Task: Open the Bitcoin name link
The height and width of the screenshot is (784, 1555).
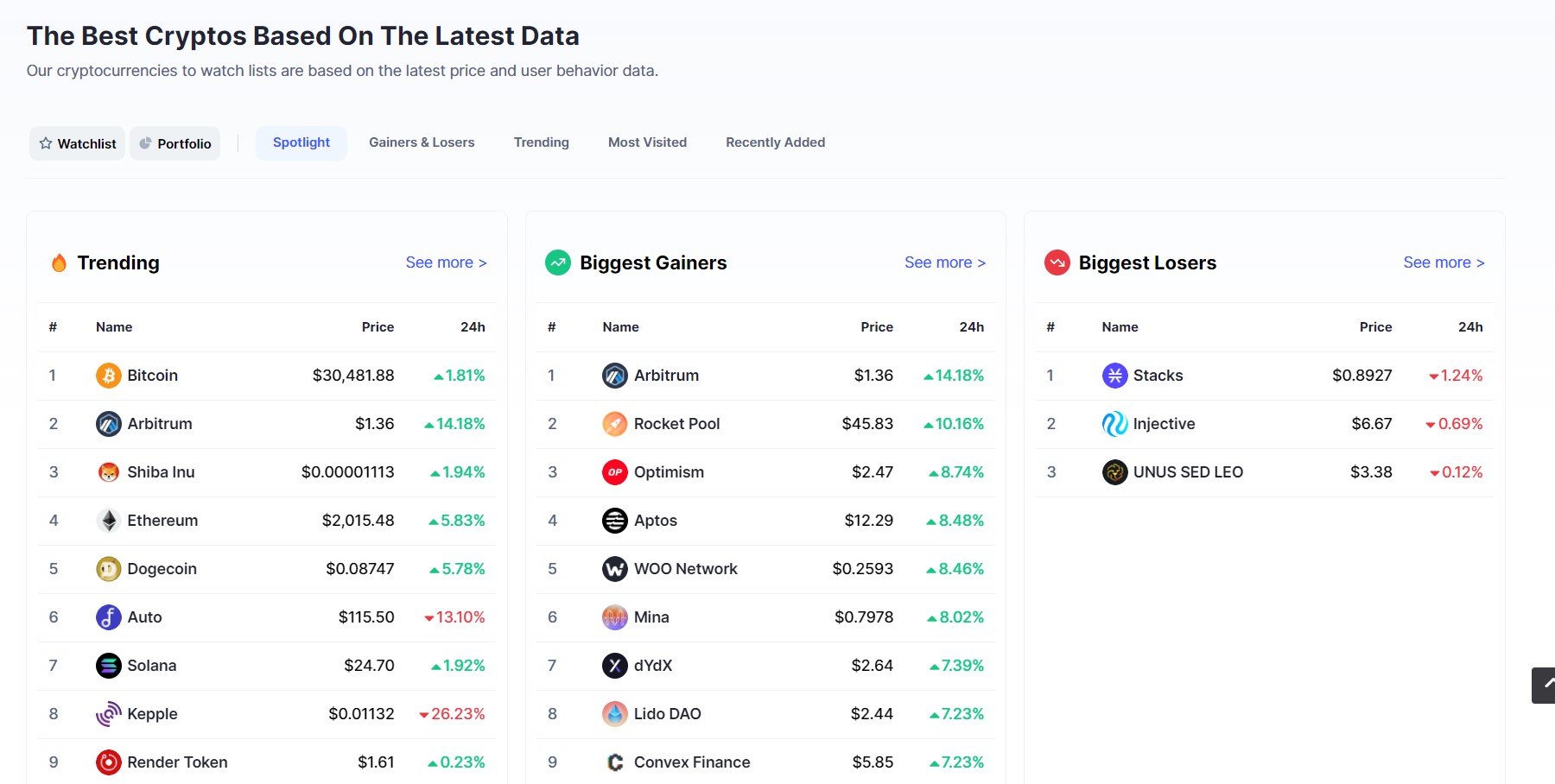Action: (153, 376)
